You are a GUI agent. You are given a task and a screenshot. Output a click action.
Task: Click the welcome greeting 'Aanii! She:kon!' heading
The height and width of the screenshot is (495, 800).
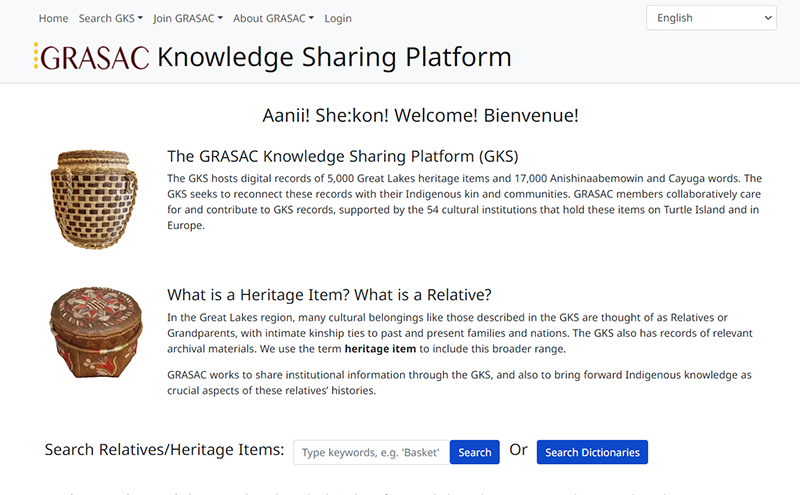(x=420, y=115)
